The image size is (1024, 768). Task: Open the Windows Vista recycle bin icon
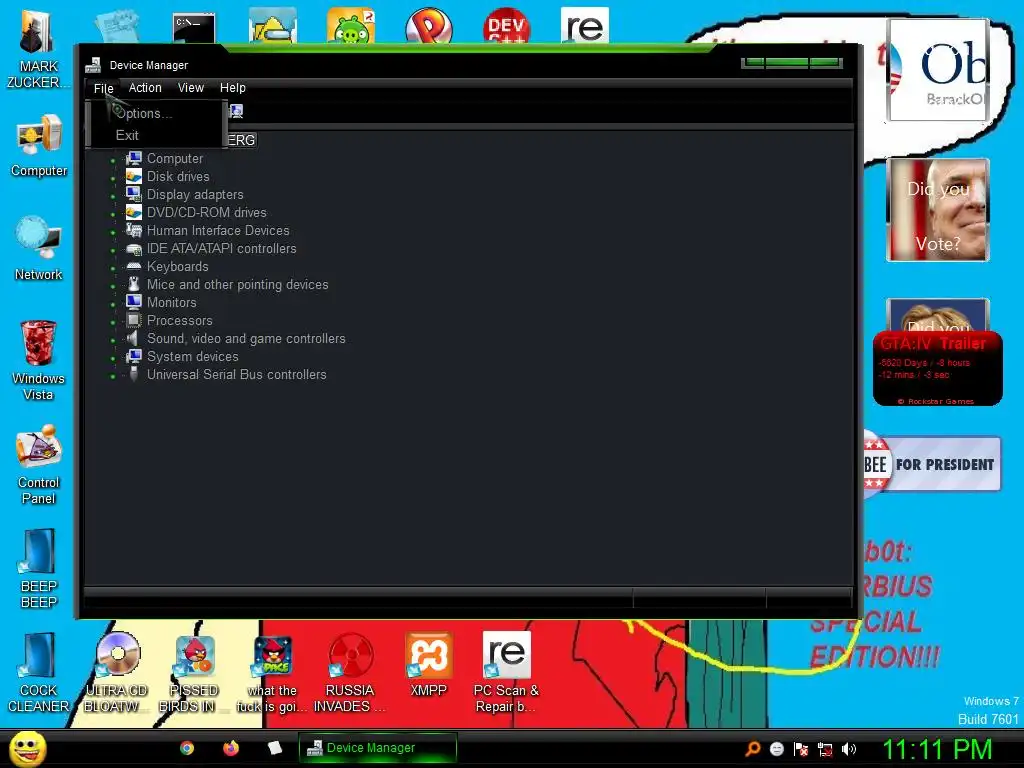[x=39, y=360]
